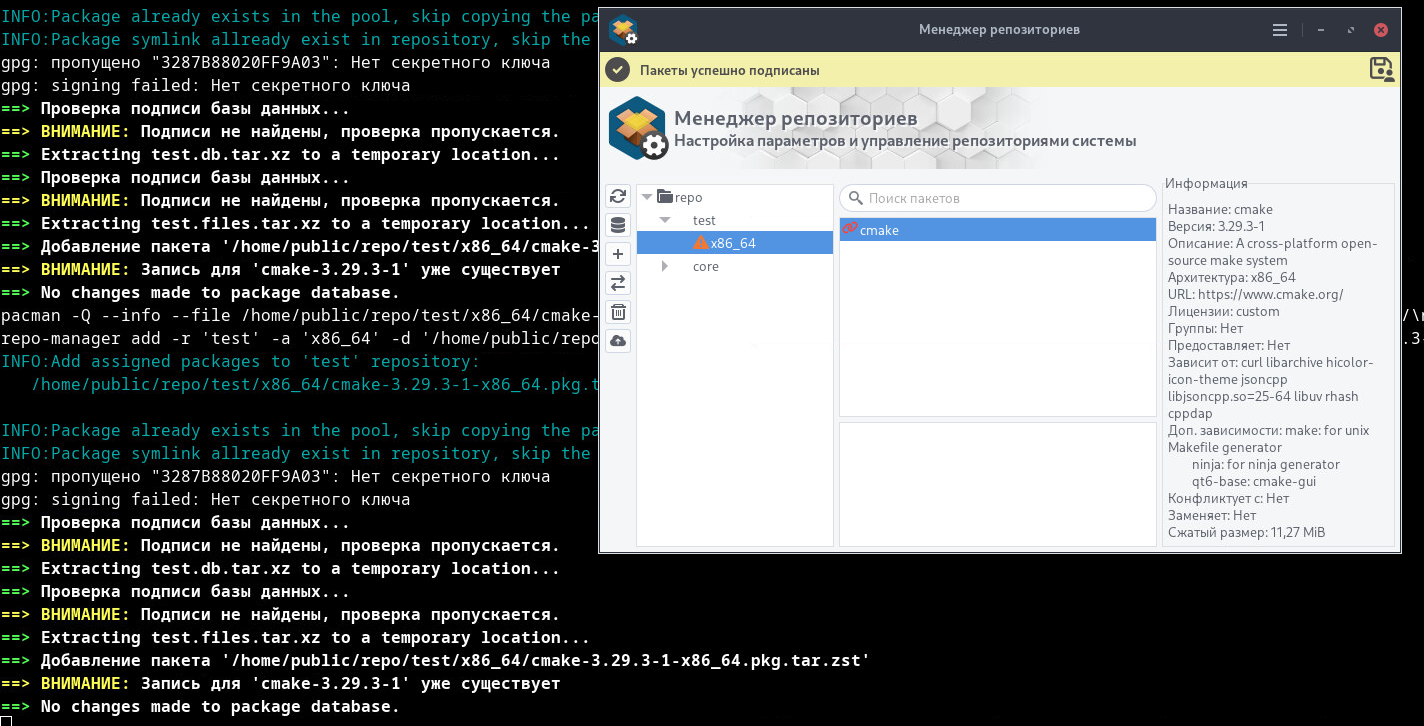Click the 'Название: cmake' info line

click(1220, 209)
